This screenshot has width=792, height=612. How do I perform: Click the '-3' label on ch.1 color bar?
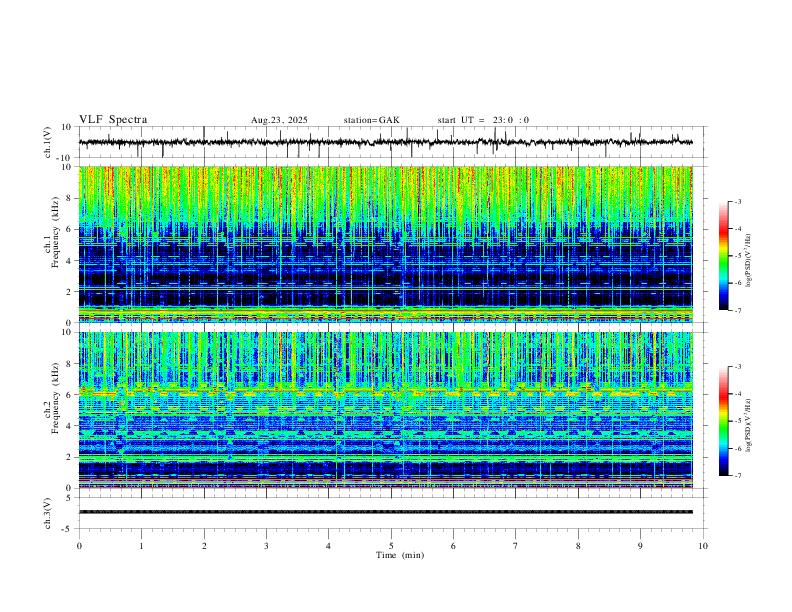pyautogui.click(x=737, y=201)
